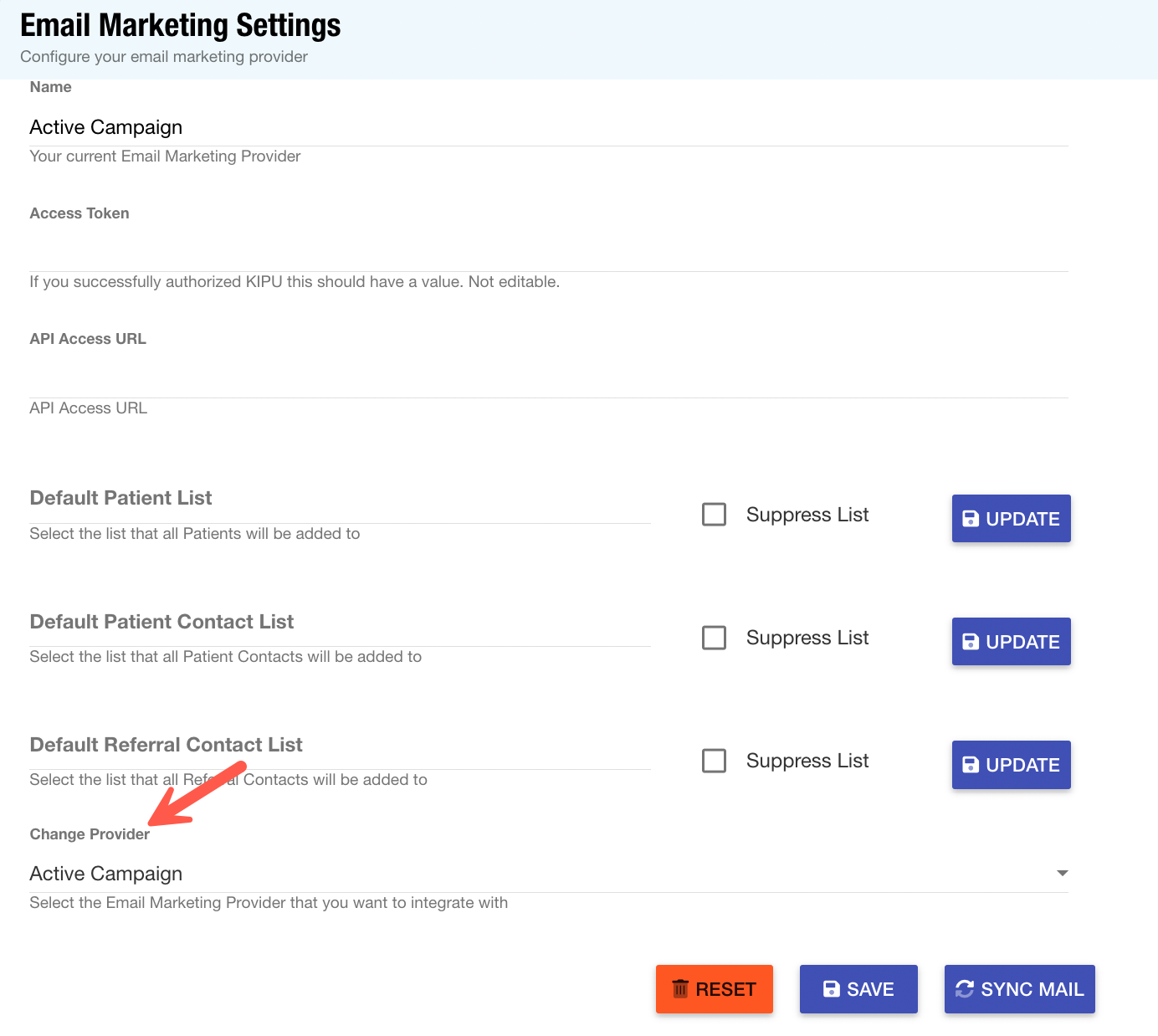Screen dimensions: 1158x1036
Task: Toggle Suppress List for Default Referral Contact List
Action: [714, 761]
